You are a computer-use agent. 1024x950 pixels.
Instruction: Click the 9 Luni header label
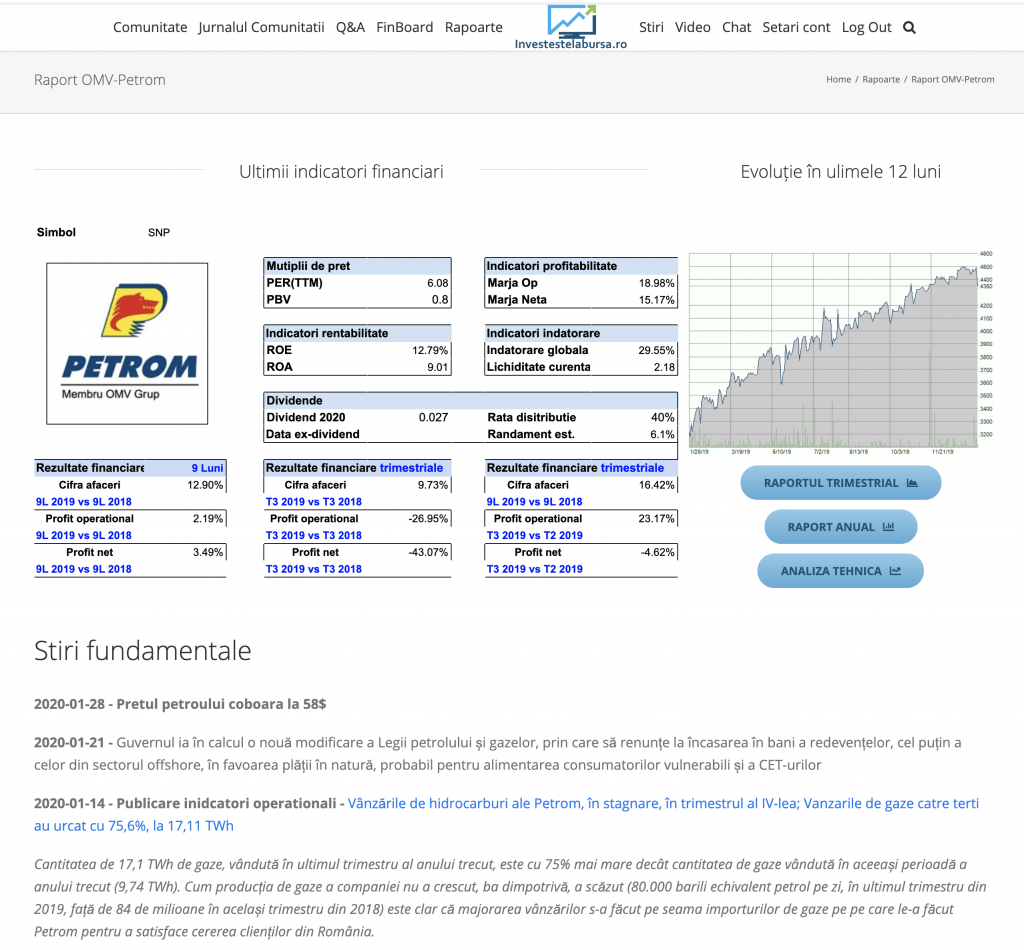pyautogui.click(x=207, y=468)
